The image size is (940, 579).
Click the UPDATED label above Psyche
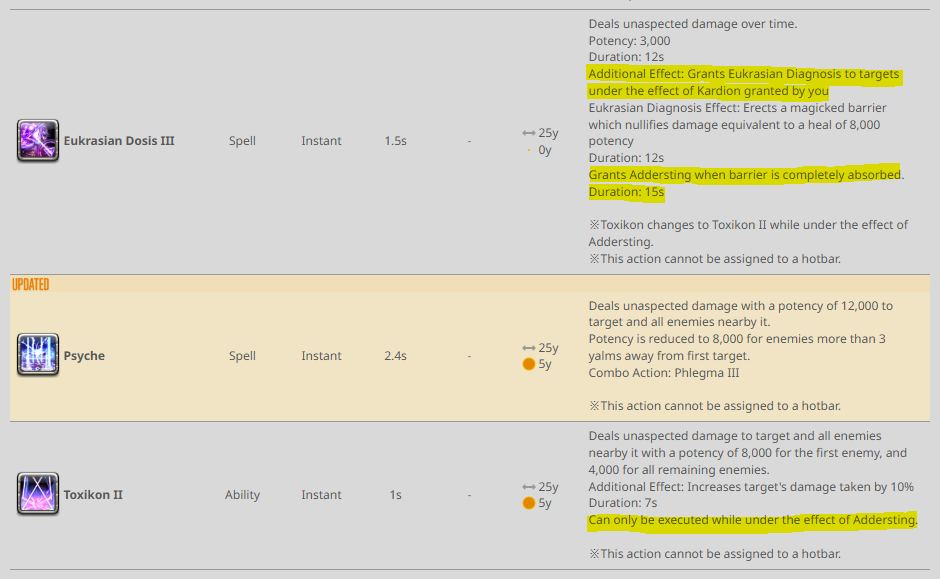31,284
